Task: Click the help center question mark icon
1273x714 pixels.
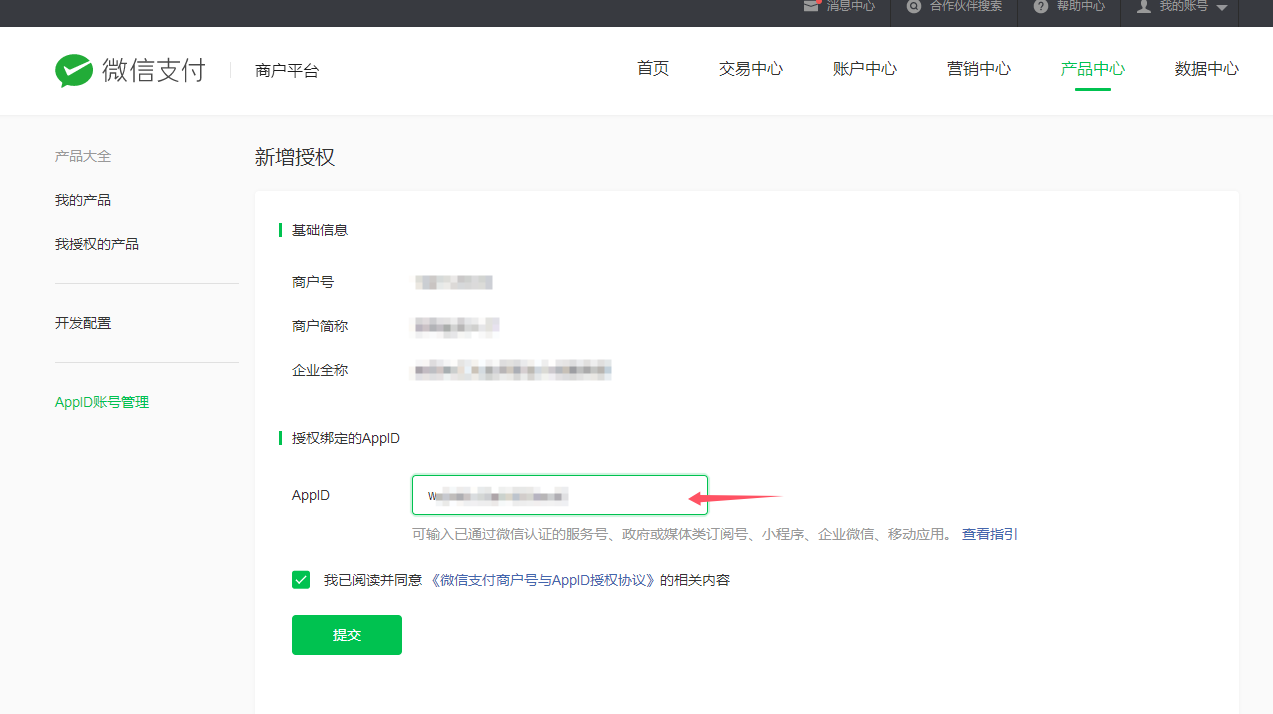Action: tap(1041, 6)
